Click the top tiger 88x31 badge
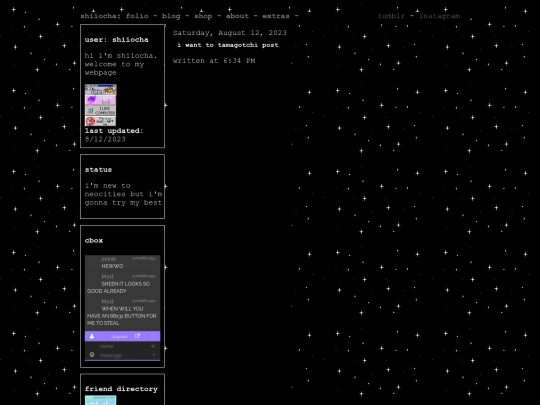Screen dimensions: 540x405 coord(101,90)
